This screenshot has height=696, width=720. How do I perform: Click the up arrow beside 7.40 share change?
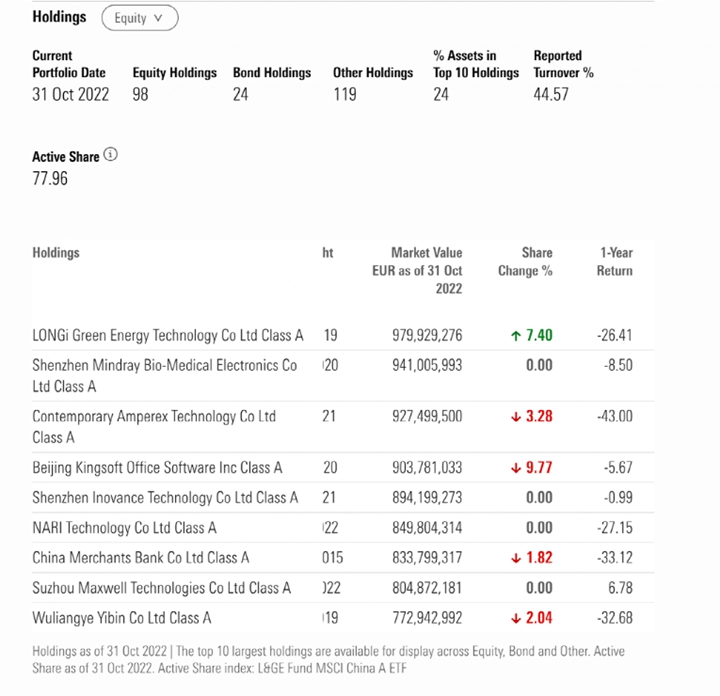click(x=516, y=336)
